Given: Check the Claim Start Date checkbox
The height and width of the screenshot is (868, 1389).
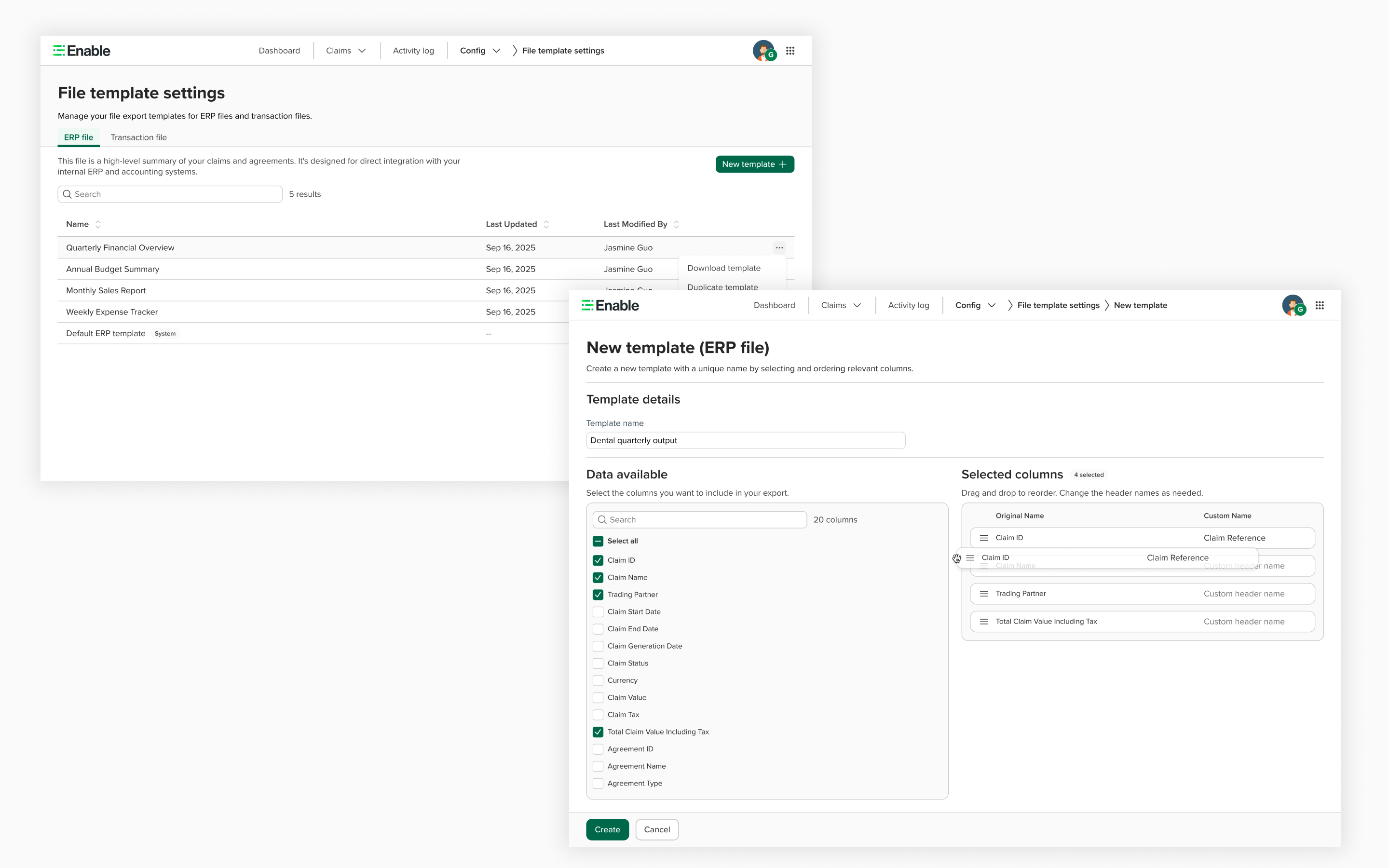Looking at the screenshot, I should pos(599,611).
